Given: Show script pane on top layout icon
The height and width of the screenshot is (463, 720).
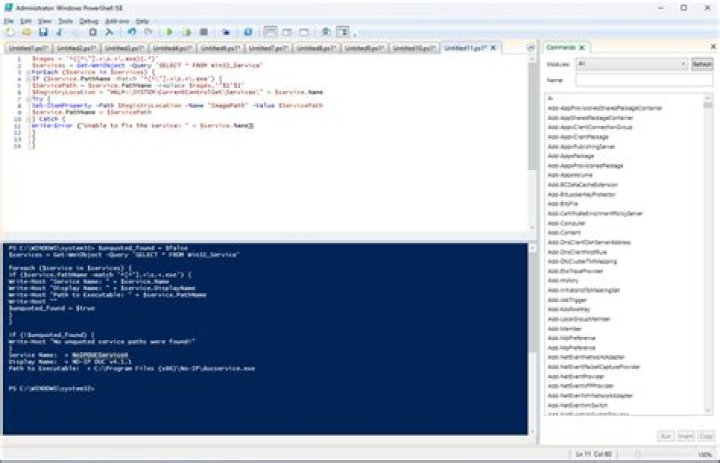Looking at the screenshot, I should (x=270, y=32).
